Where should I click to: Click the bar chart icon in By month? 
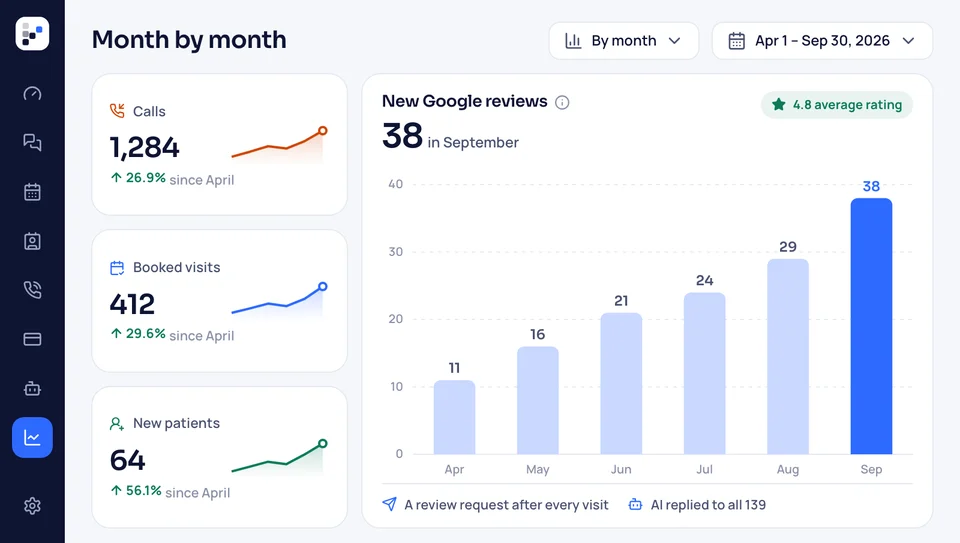point(573,41)
